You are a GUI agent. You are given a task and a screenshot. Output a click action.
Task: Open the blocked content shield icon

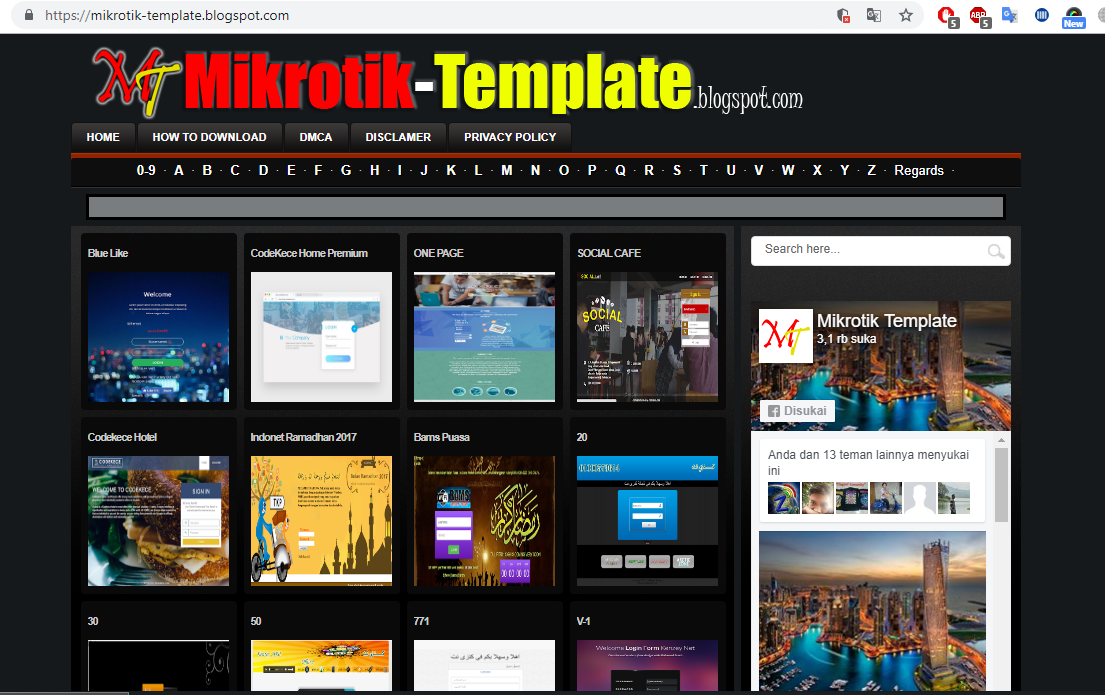pos(843,16)
